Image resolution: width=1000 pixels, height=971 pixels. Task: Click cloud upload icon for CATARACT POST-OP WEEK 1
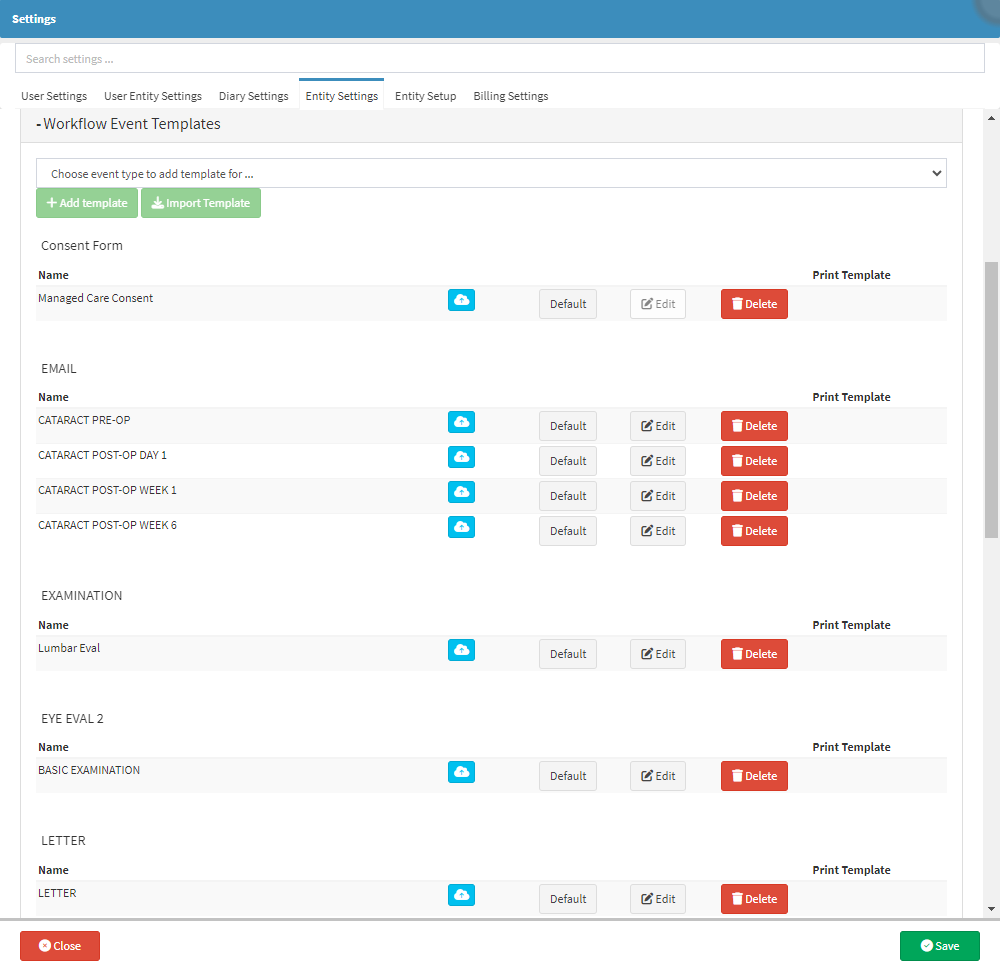point(461,492)
